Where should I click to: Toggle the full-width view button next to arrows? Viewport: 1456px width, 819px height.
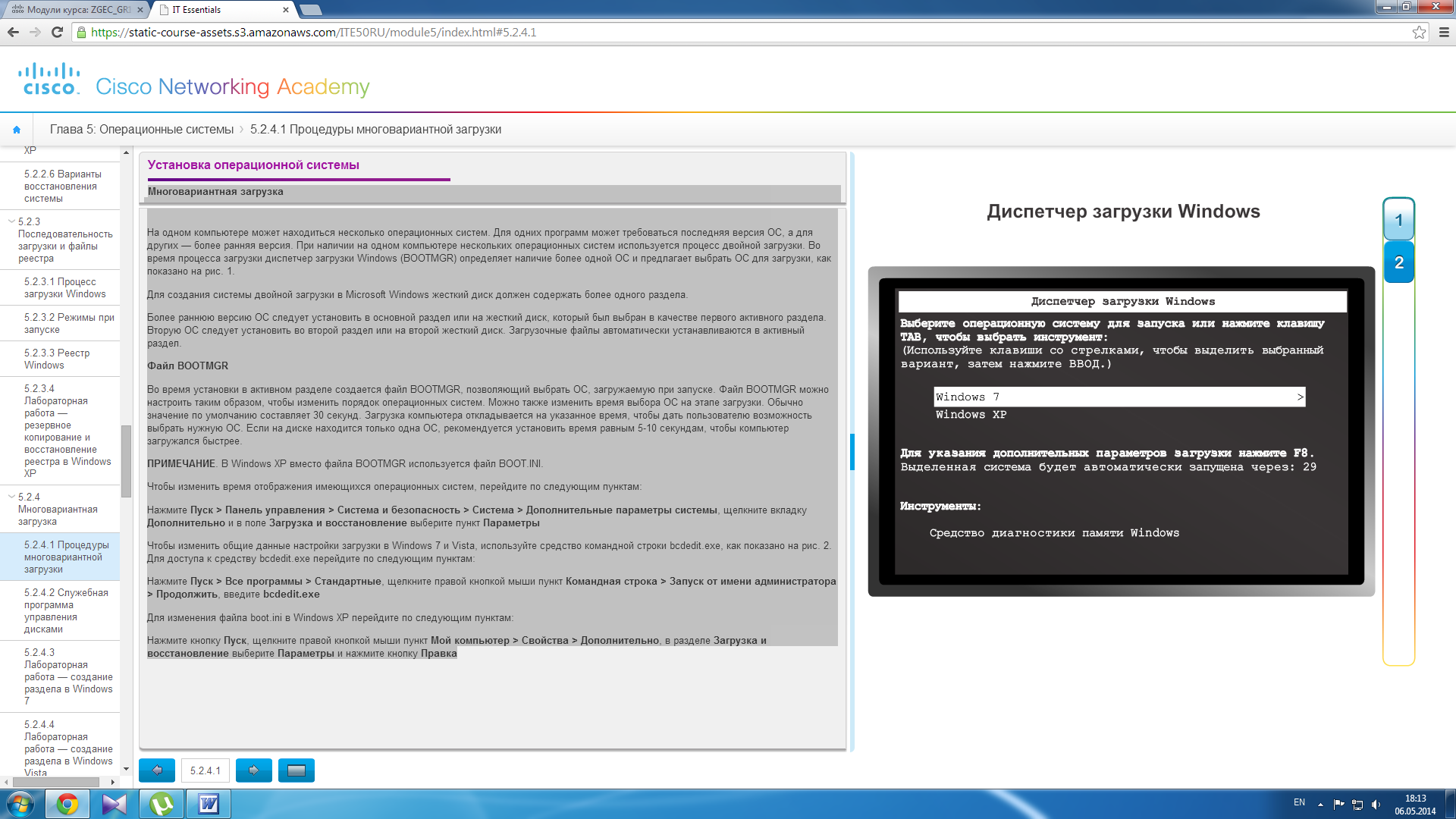297,770
